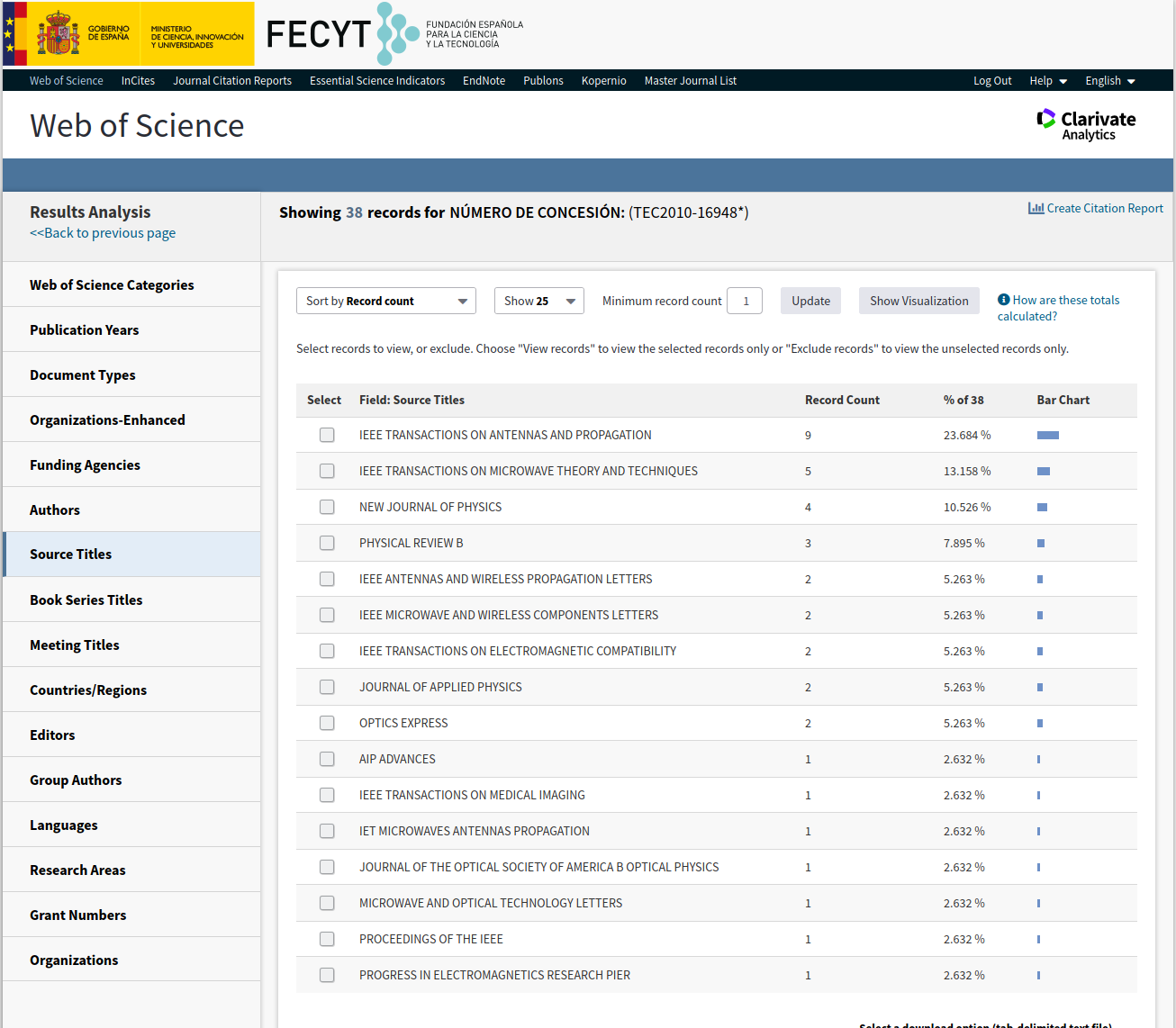Open the Help menu arrow
Viewport: 1176px width, 1028px height.
point(1063,81)
